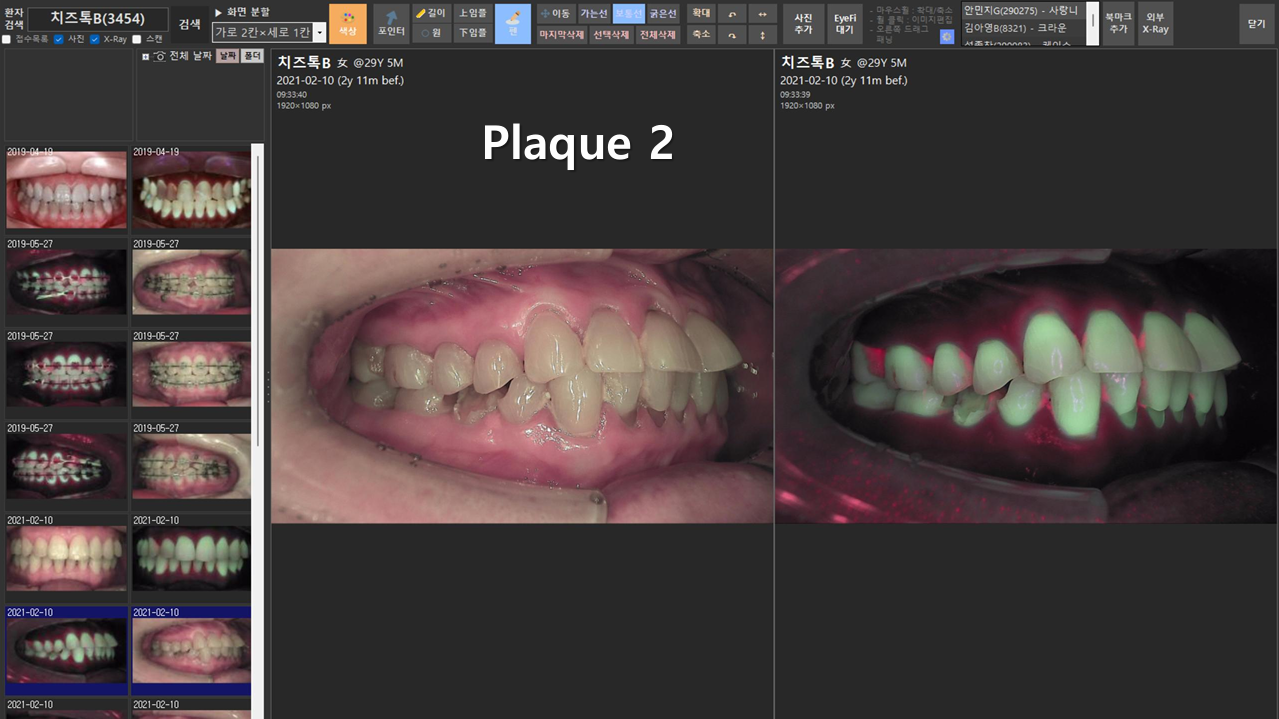The image size is (1279, 719).
Task: Click the bookmark list scrollbar
Action: pos(1093,24)
